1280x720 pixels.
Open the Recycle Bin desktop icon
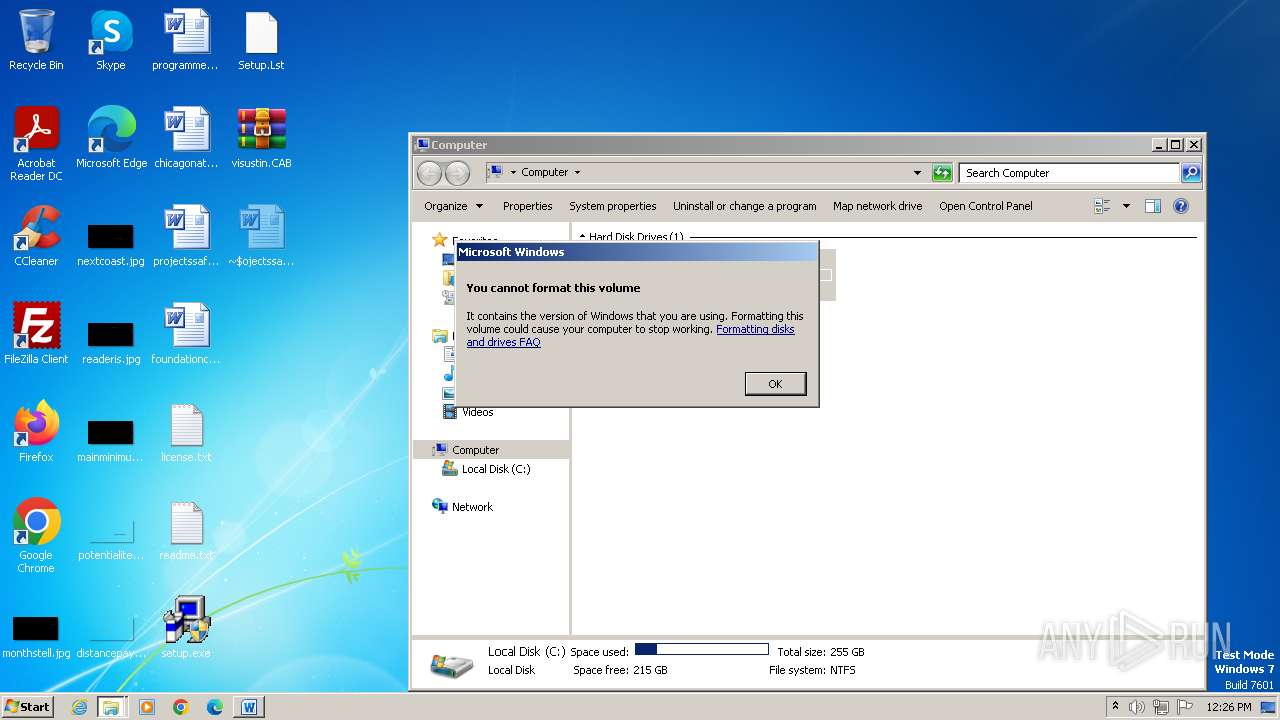pyautogui.click(x=36, y=40)
